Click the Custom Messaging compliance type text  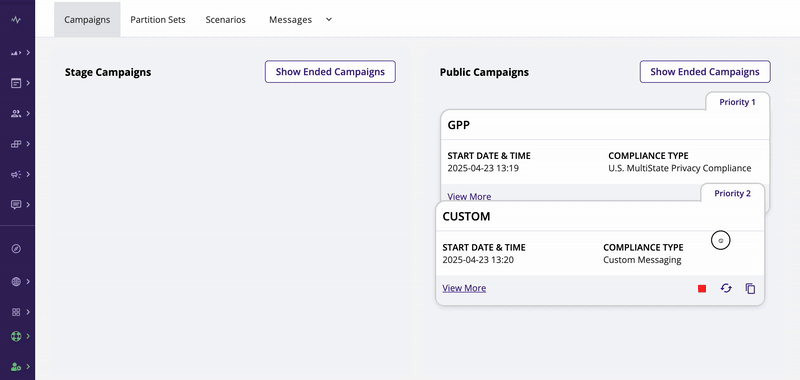tap(642, 260)
